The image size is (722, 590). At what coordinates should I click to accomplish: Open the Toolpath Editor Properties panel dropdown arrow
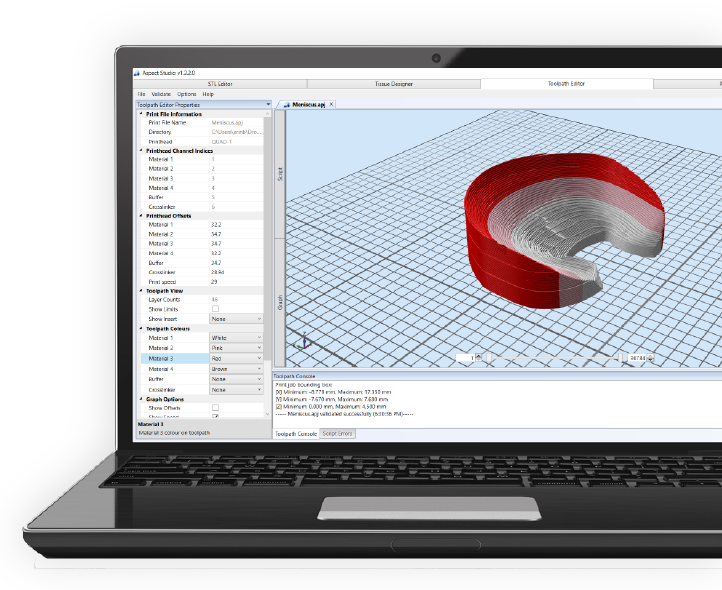click(268, 105)
